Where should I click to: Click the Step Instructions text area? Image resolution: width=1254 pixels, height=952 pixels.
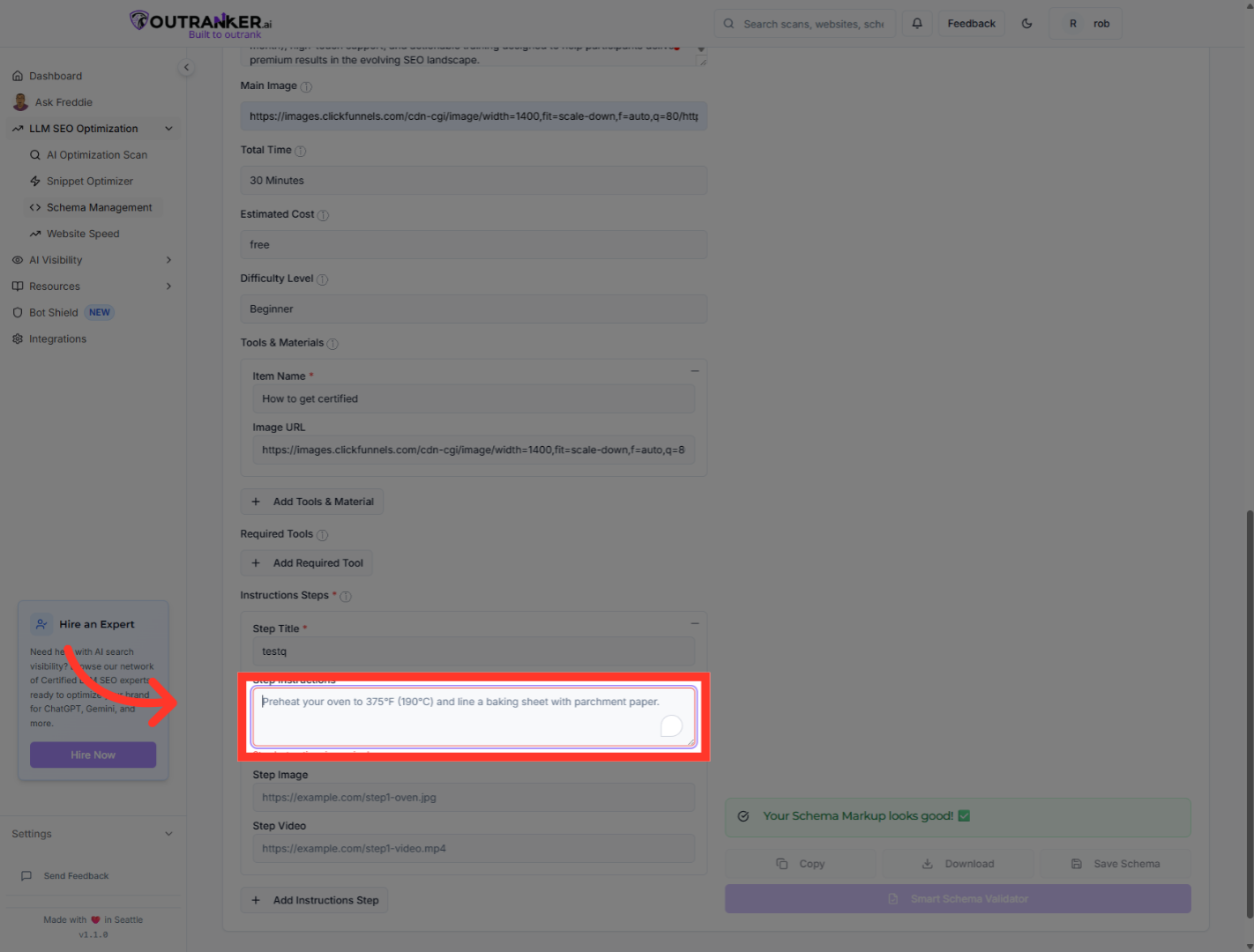pyautogui.click(x=474, y=717)
